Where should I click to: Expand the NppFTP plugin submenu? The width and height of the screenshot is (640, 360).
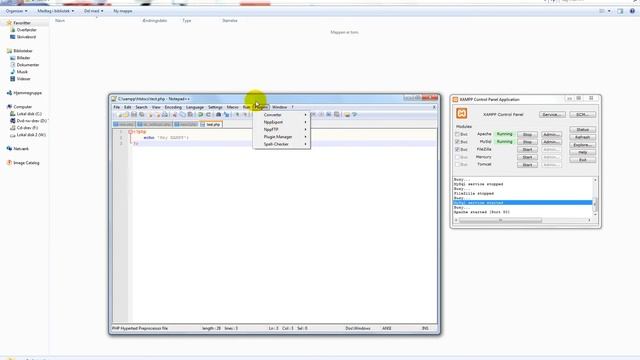coord(282,129)
